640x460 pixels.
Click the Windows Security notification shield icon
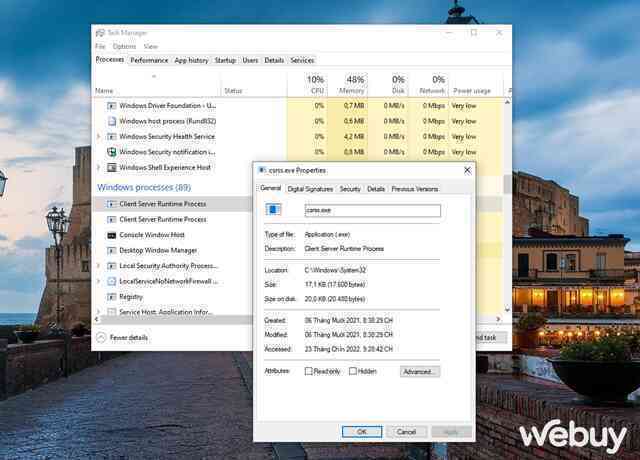pos(111,152)
